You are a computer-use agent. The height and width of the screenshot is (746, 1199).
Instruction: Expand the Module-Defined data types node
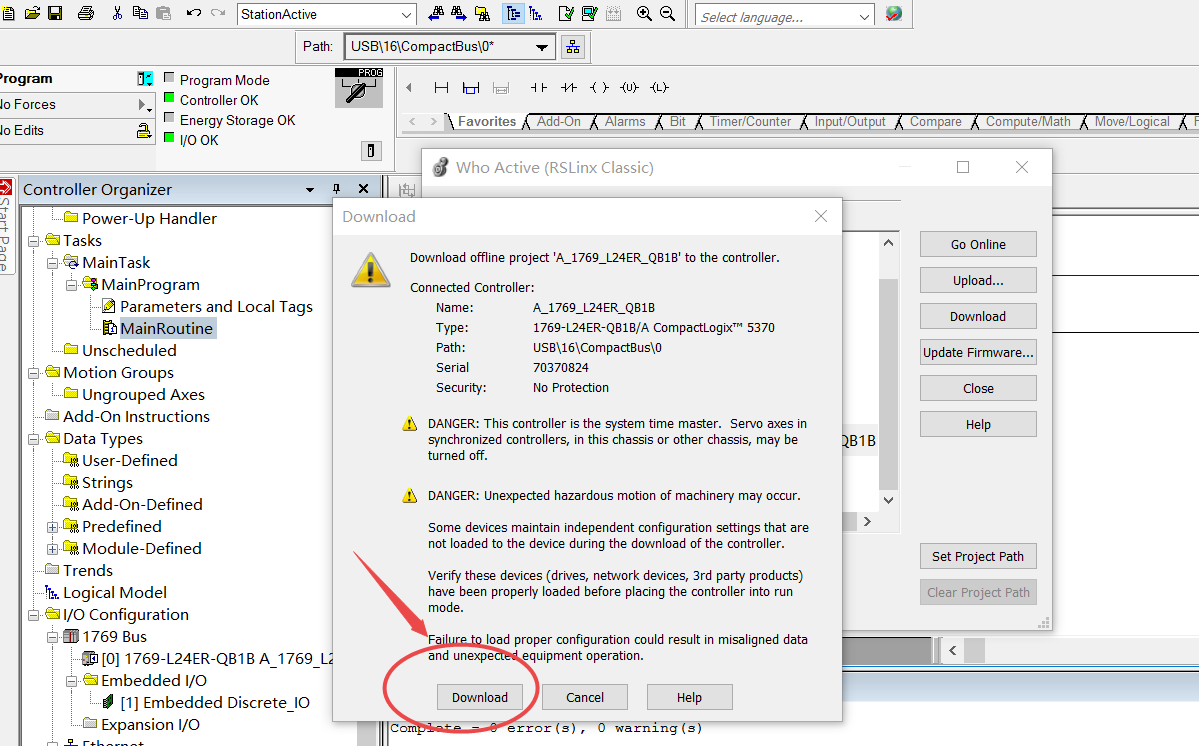(x=52, y=550)
